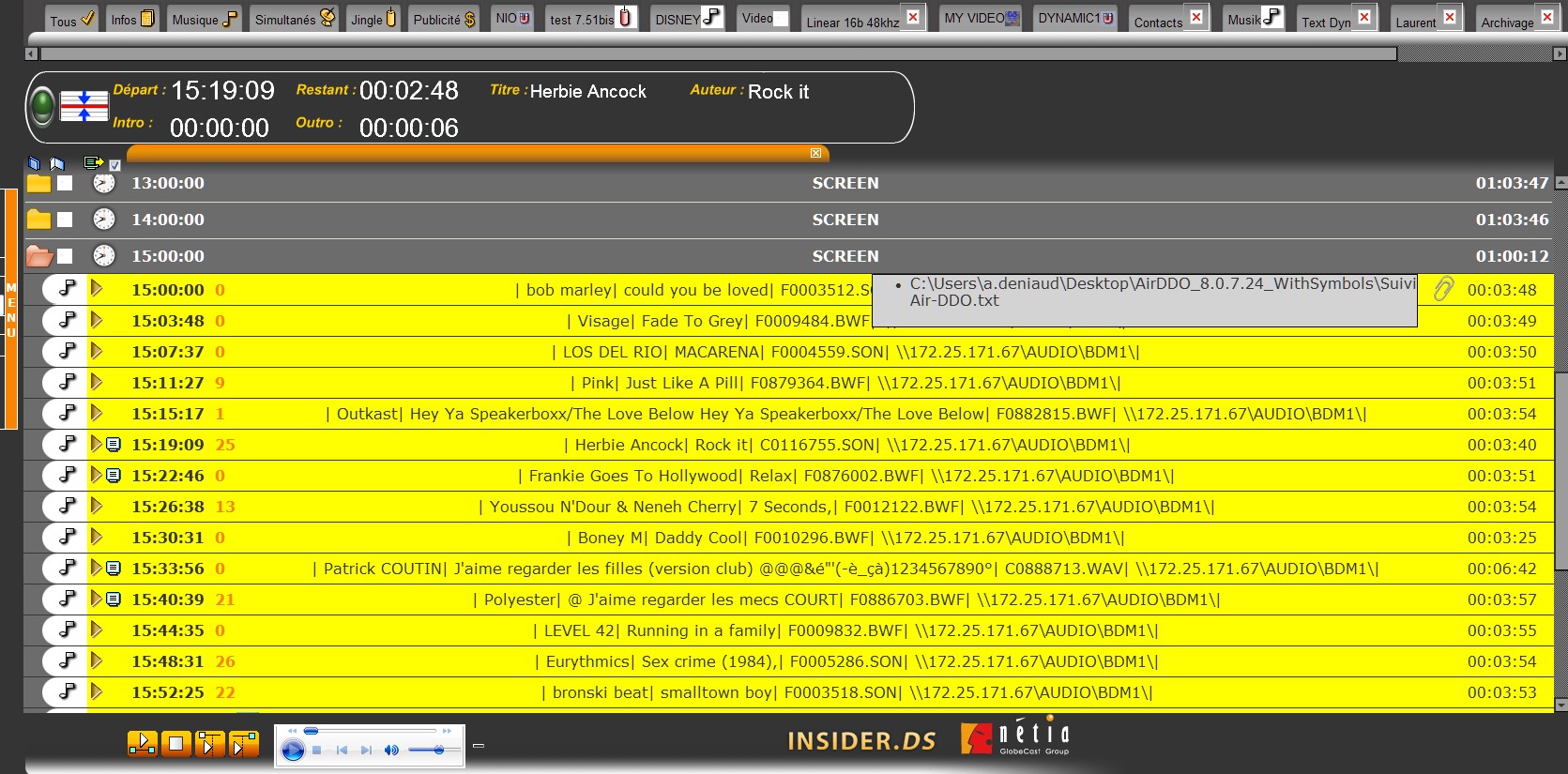The image size is (1568, 774).
Task: Open the orange vertical MENU bar
Action: pyautogui.click(x=11, y=309)
